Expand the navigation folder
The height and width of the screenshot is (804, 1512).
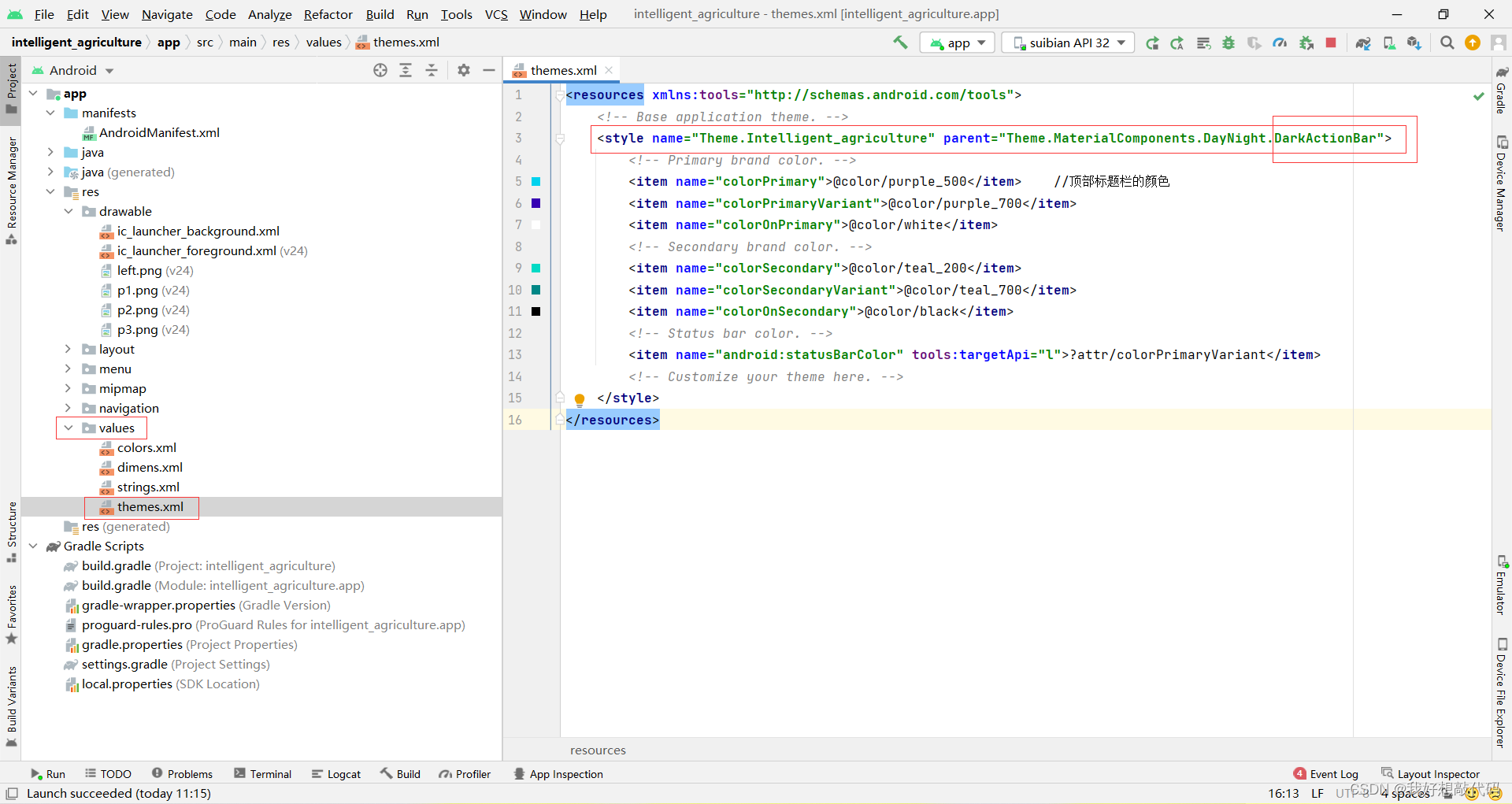pos(69,408)
